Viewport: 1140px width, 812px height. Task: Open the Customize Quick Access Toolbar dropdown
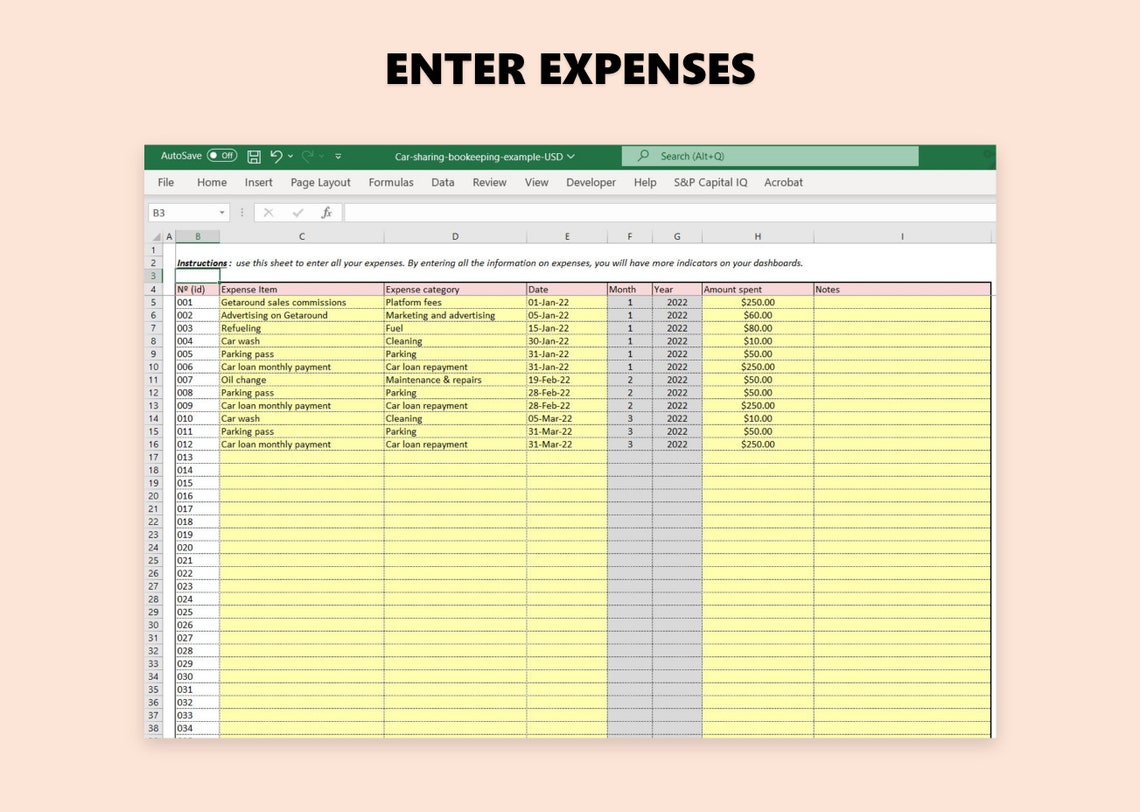(338, 156)
